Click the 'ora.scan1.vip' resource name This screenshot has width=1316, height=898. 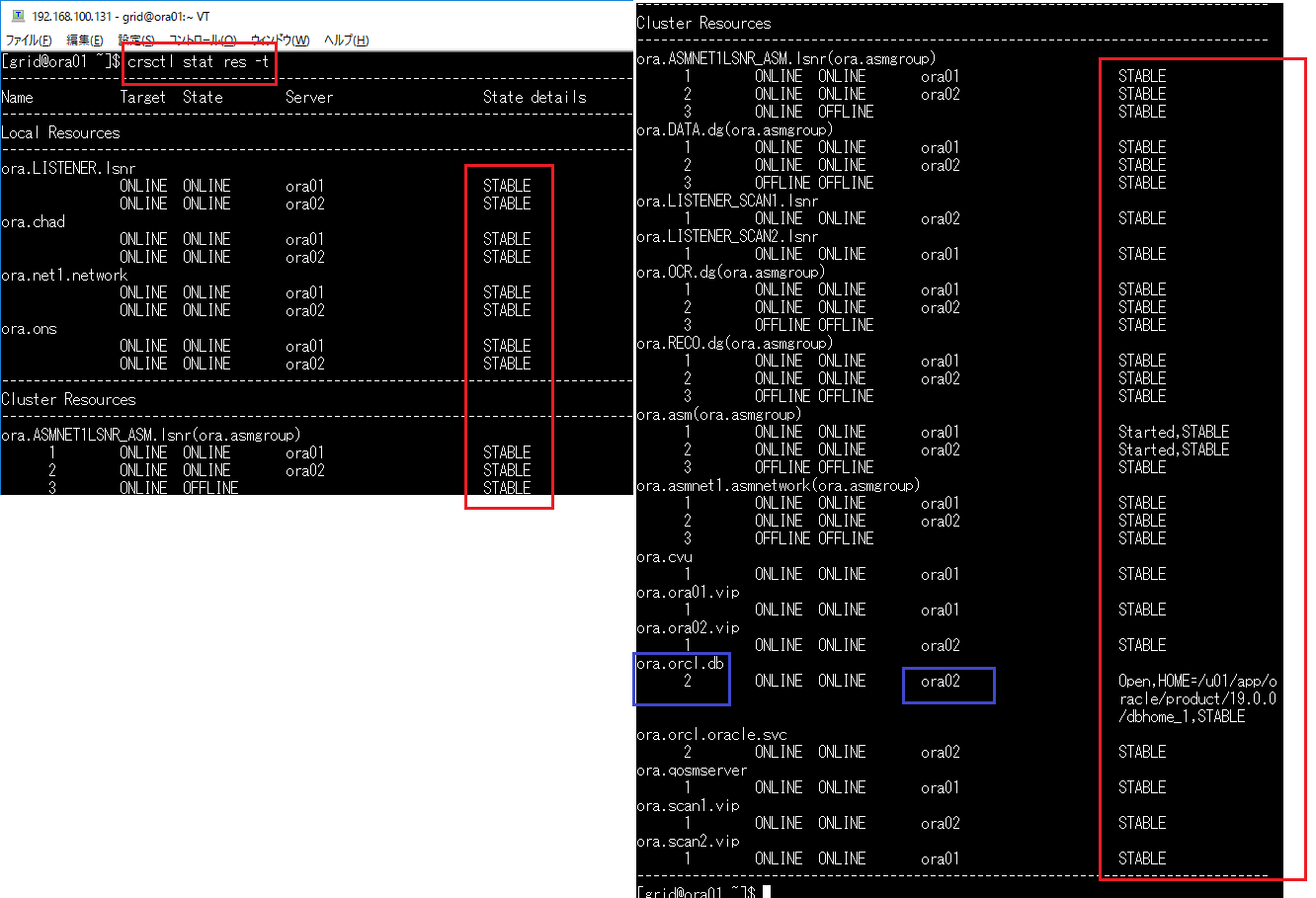(688, 804)
